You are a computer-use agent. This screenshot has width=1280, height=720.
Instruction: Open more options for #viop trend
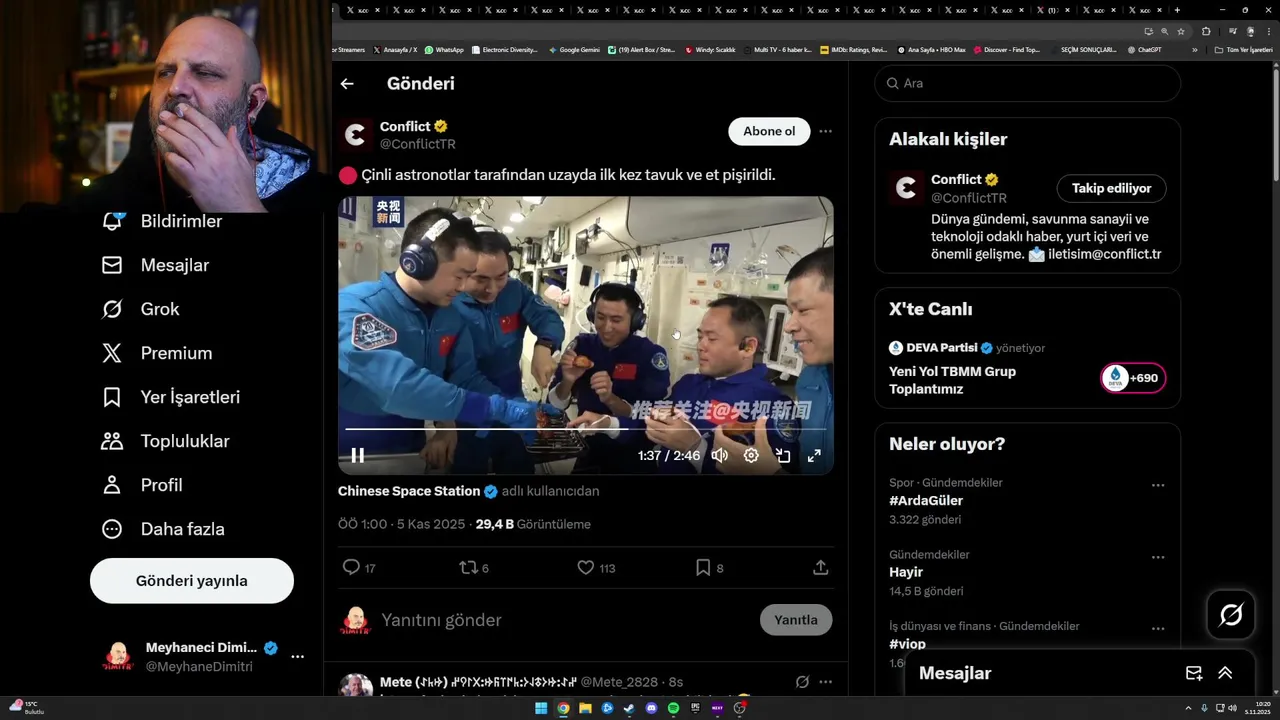coord(1158,629)
